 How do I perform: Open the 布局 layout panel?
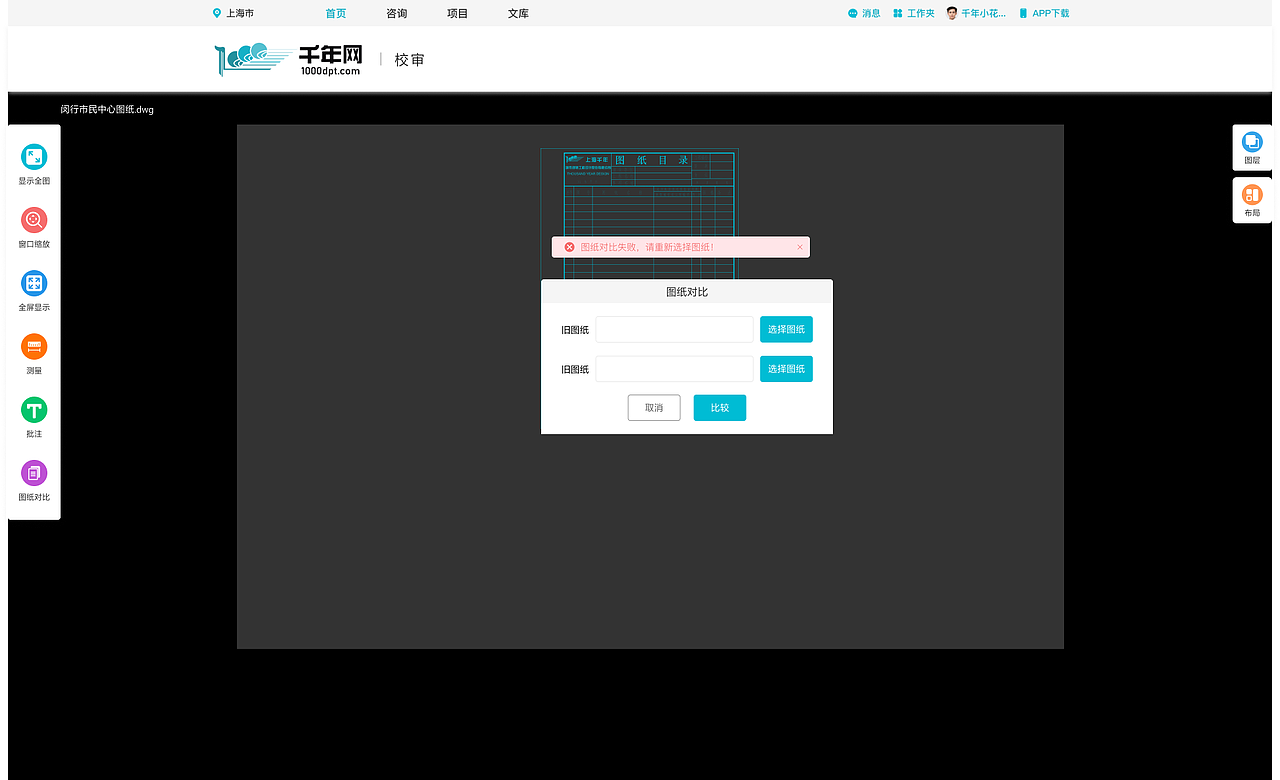1252,200
